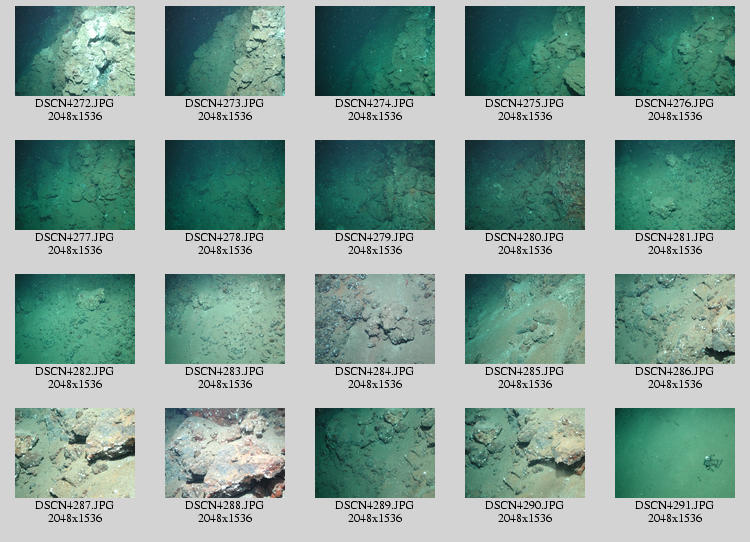Click the DSCN4289.JPG filename label
750x542 pixels.
tap(374, 505)
